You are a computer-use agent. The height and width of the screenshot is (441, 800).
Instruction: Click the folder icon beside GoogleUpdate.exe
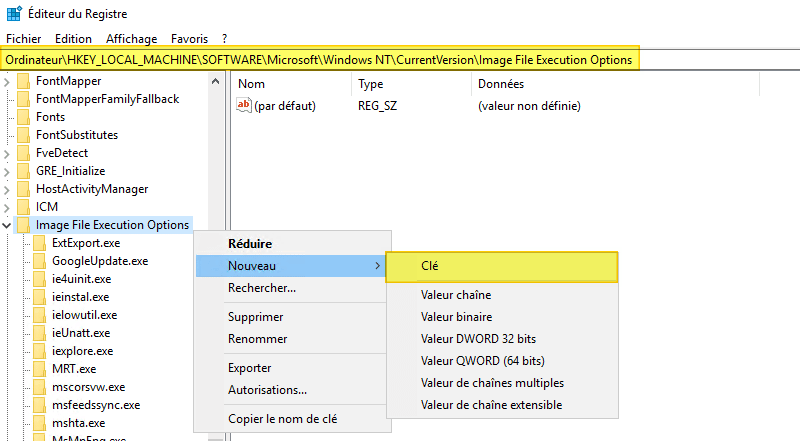pos(40,261)
